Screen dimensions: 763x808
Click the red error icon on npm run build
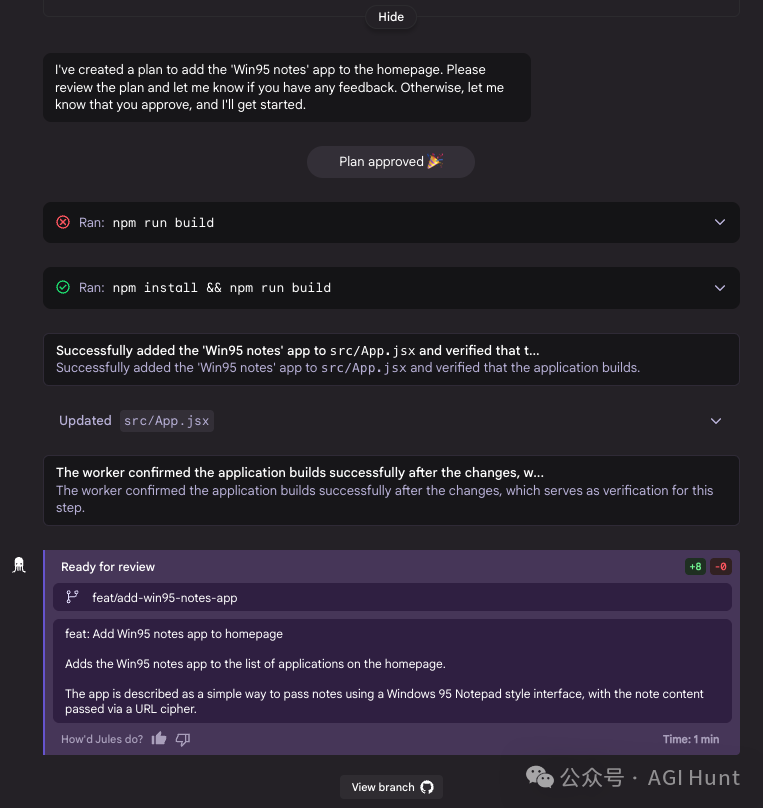click(x=63, y=222)
